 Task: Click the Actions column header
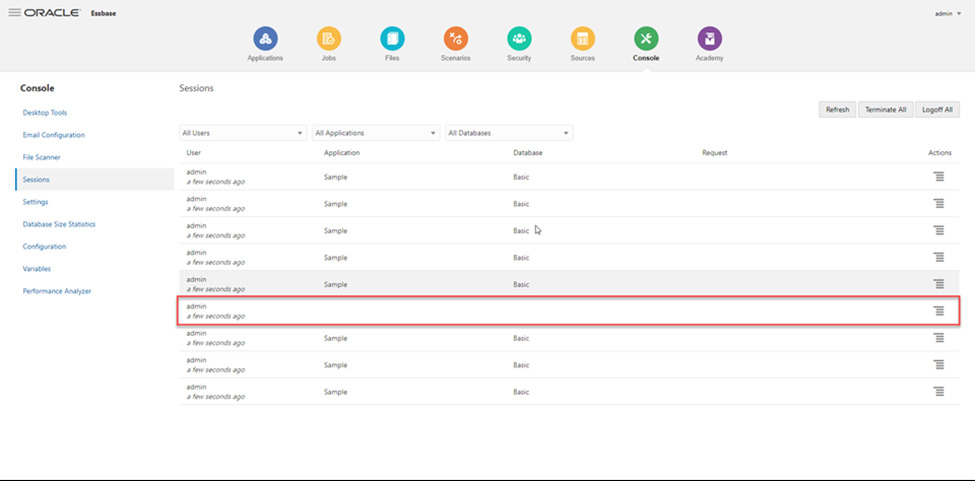point(940,152)
